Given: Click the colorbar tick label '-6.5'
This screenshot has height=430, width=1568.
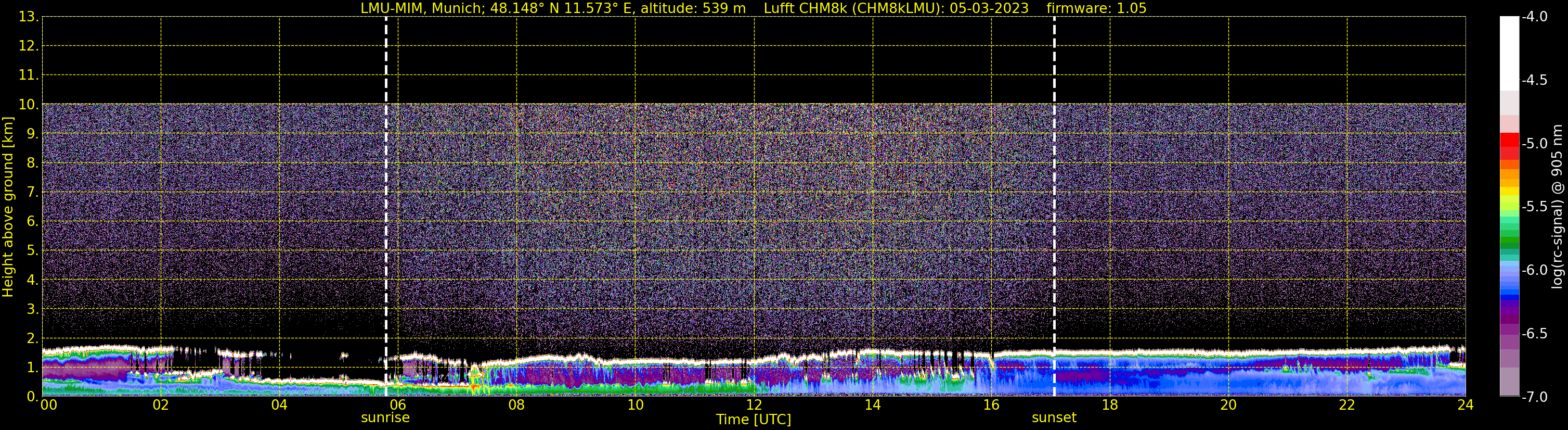Looking at the screenshot, I should (x=1534, y=334).
